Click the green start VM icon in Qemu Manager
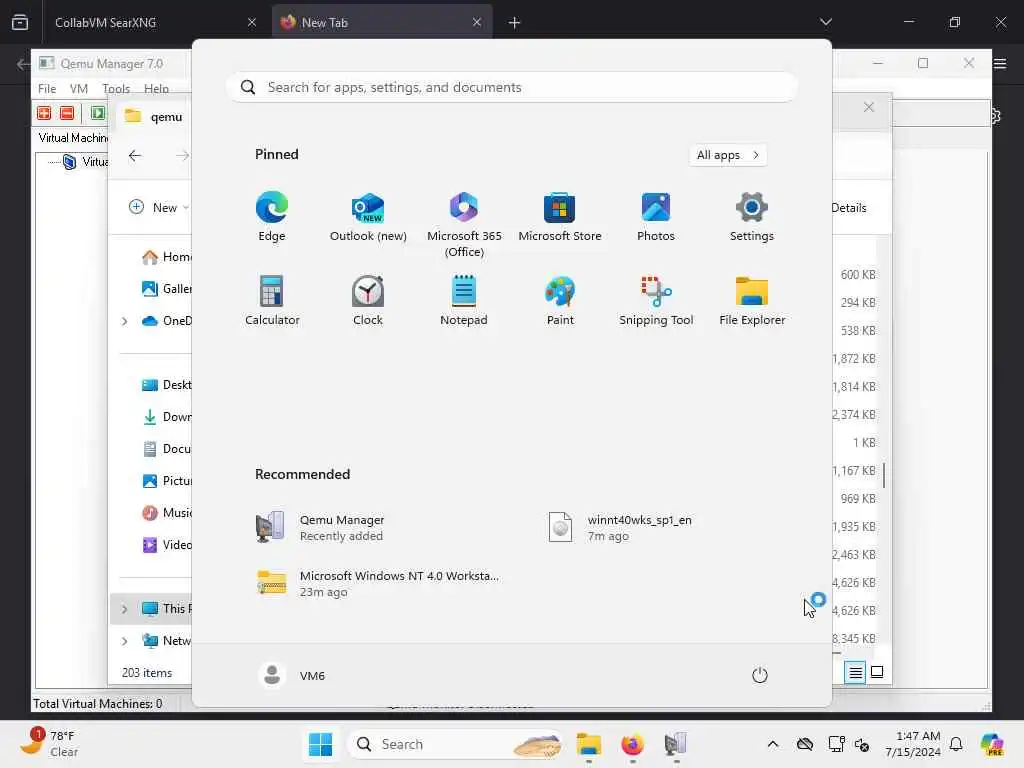The height and width of the screenshot is (768, 1024). pyautogui.click(x=98, y=113)
